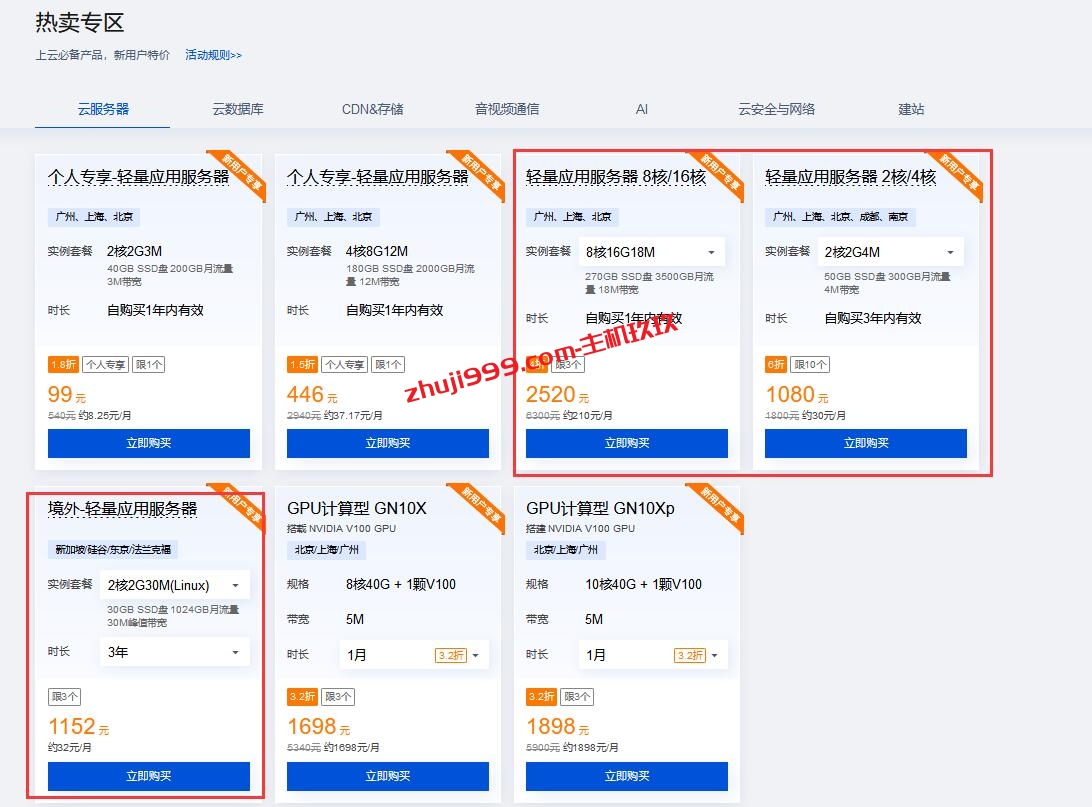Click the 1.5折 discount tag
This screenshot has width=1092, height=807.
tap(302, 364)
